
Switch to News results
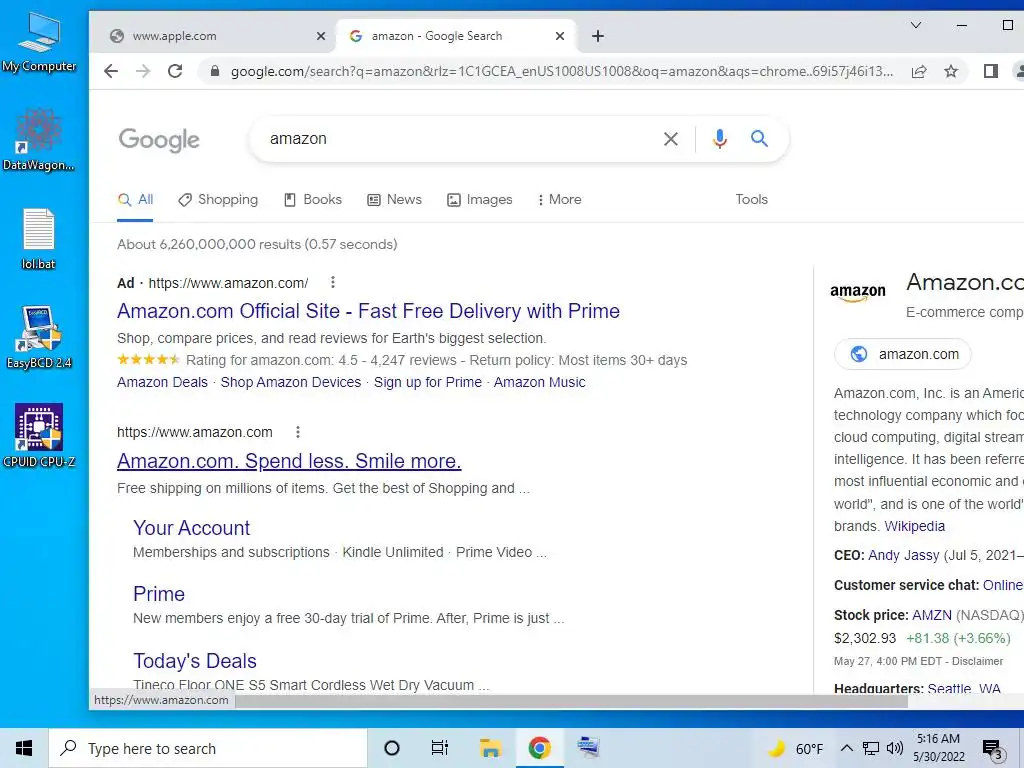click(x=394, y=199)
